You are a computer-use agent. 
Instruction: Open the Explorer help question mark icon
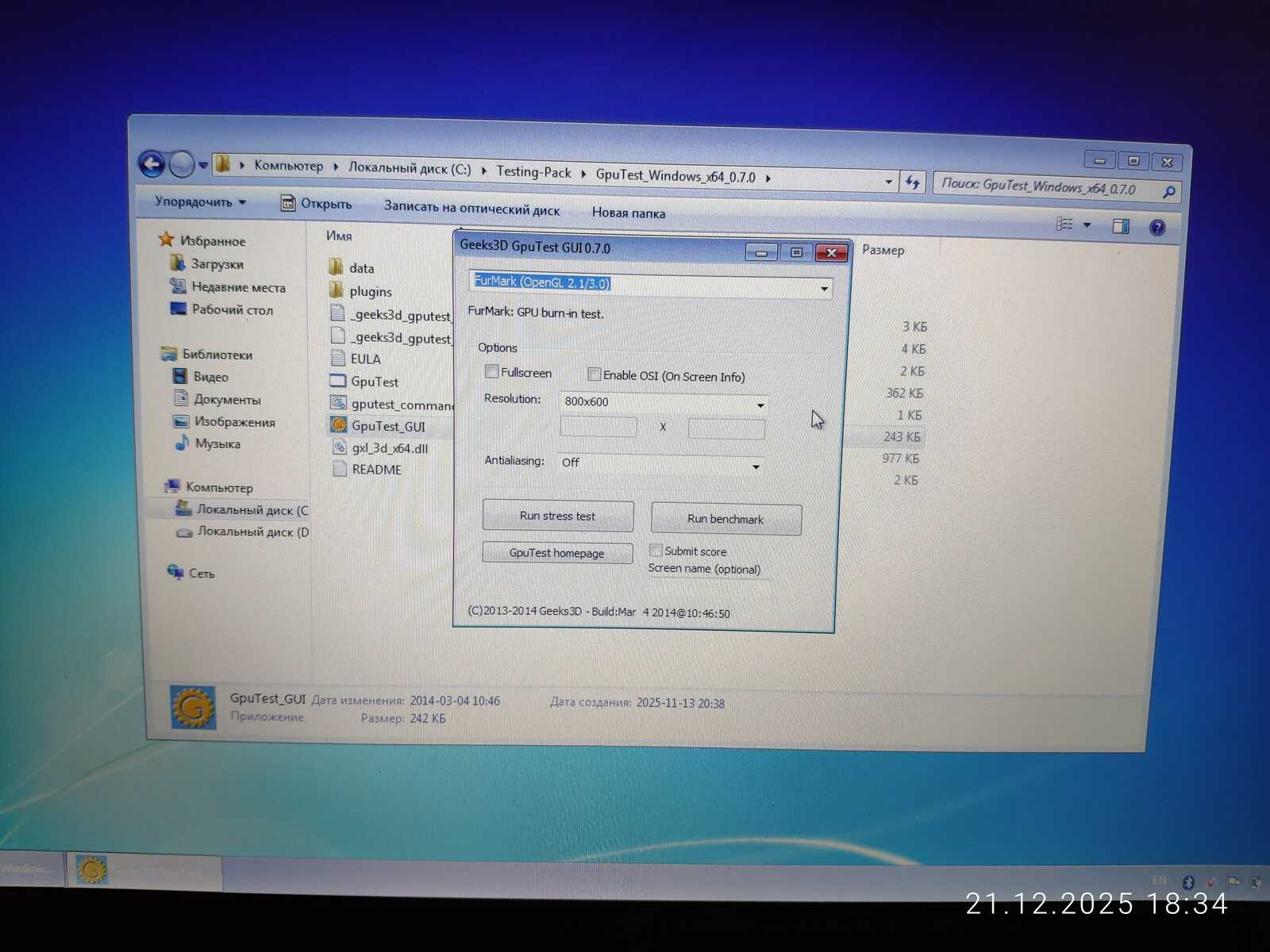(1157, 228)
